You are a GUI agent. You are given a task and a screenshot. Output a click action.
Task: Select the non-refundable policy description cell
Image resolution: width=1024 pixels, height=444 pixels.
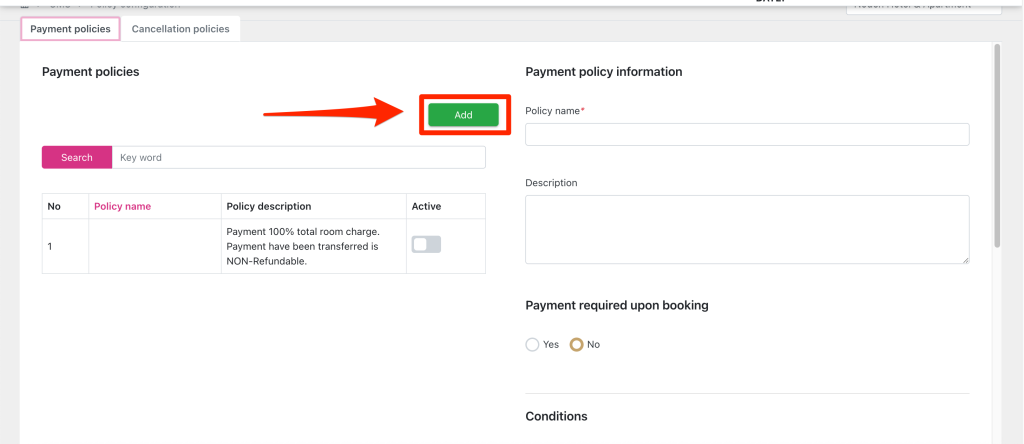click(x=303, y=246)
